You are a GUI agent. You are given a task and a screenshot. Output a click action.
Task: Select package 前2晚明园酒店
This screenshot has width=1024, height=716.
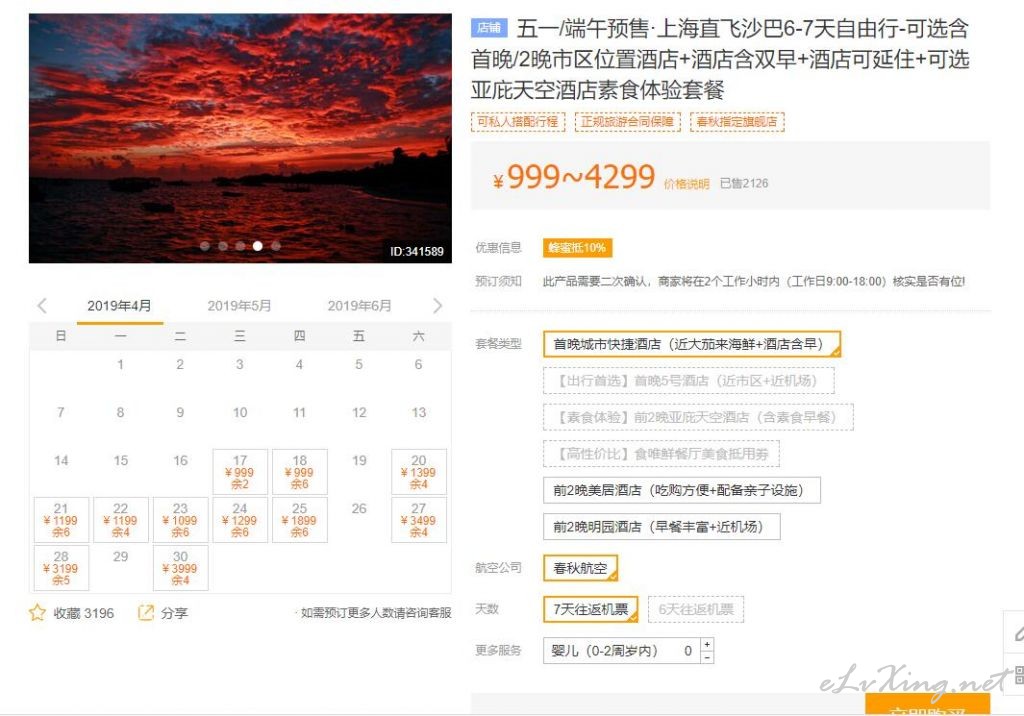click(x=662, y=527)
